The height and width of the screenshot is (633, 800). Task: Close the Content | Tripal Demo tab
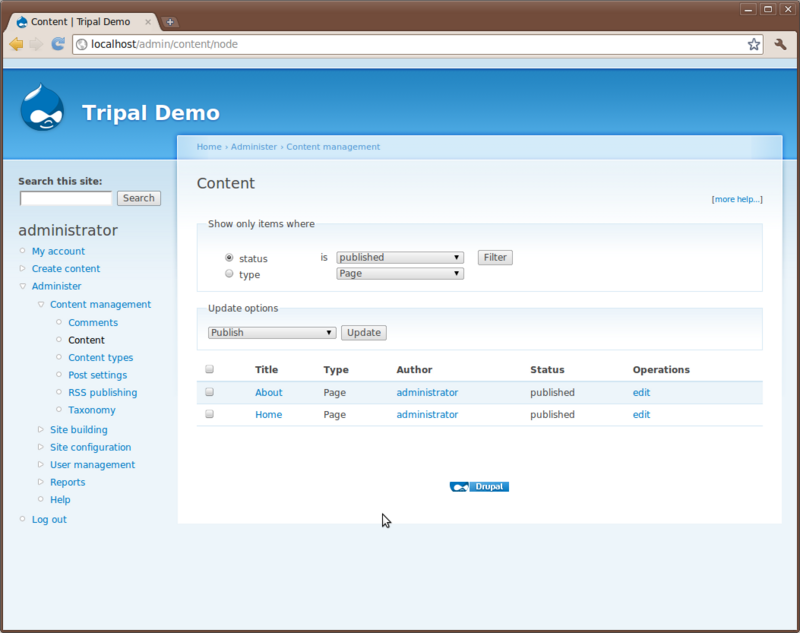(x=147, y=22)
